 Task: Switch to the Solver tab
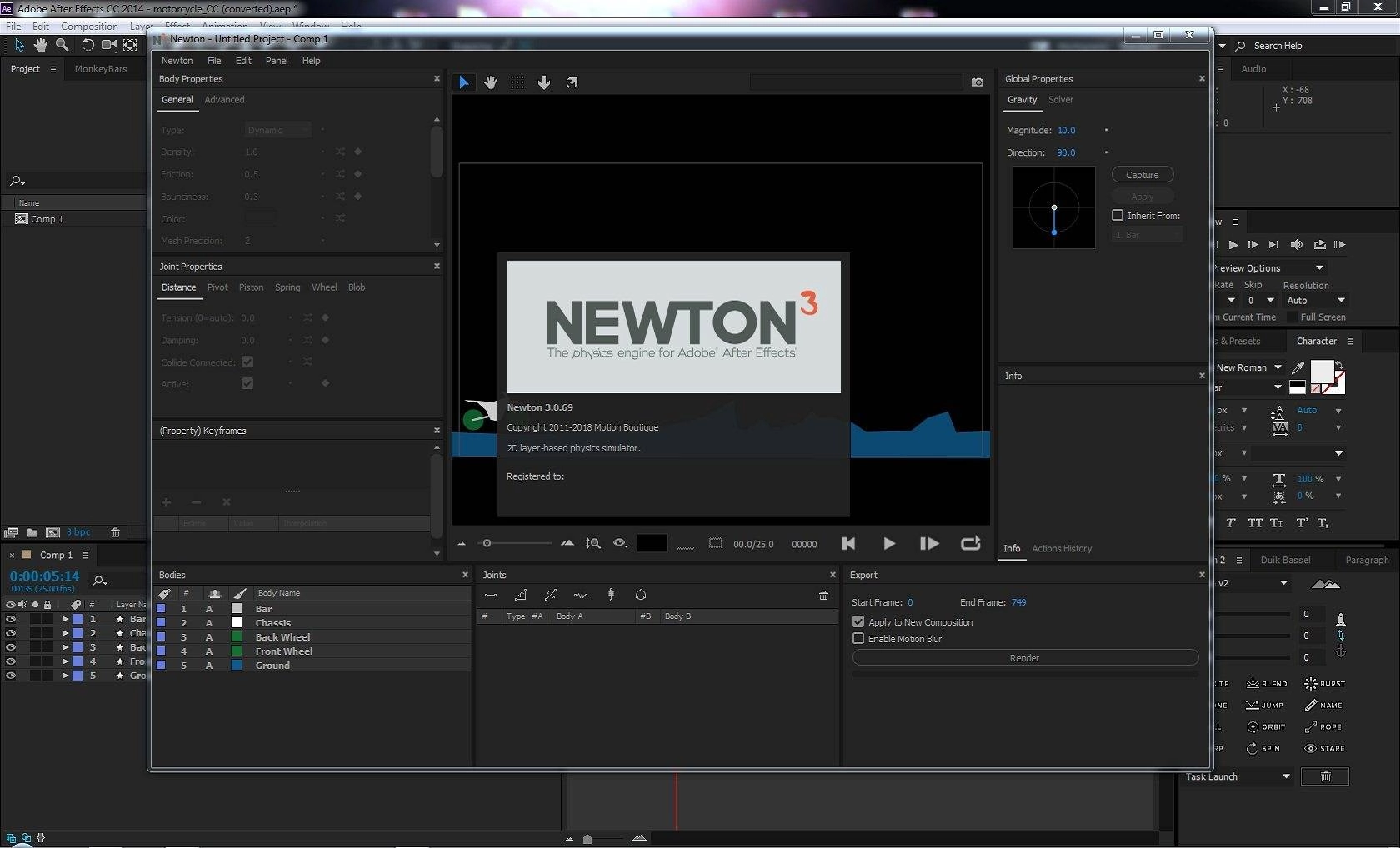(x=1060, y=99)
